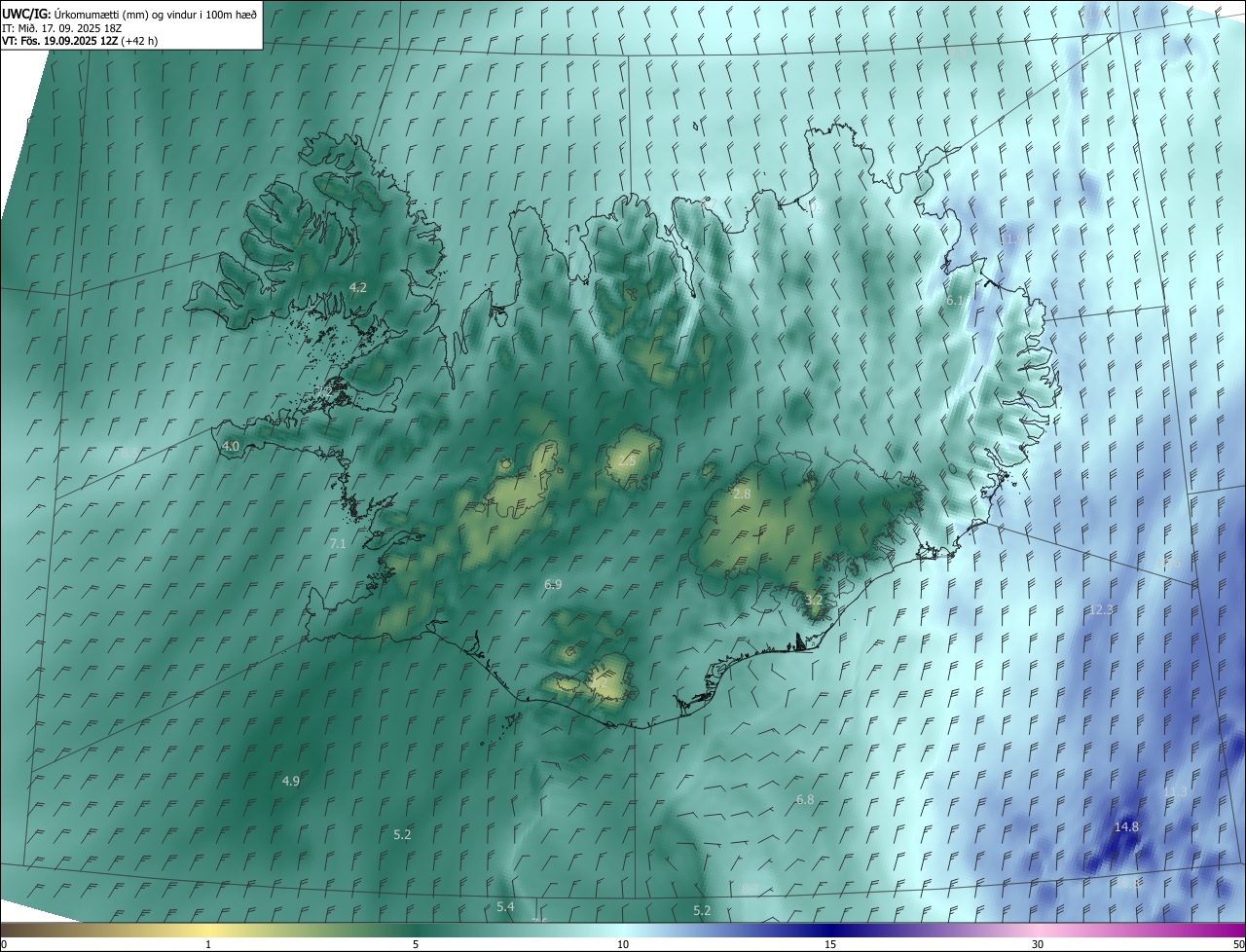
Task: Click the "0" tick on the color scale
Action: (3, 944)
